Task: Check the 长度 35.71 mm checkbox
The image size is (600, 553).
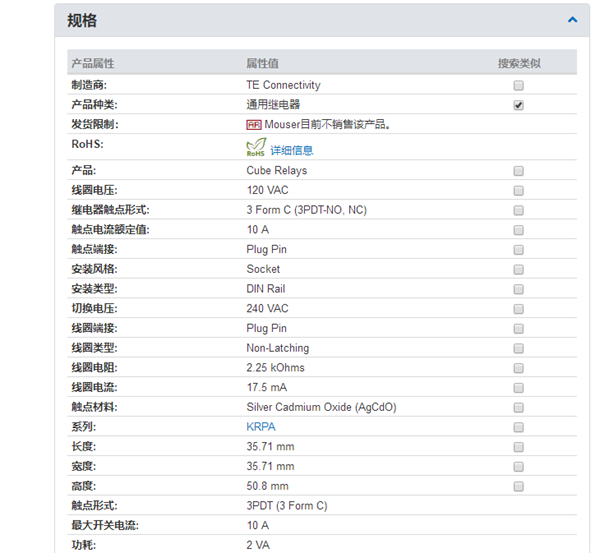Action: tap(518, 447)
